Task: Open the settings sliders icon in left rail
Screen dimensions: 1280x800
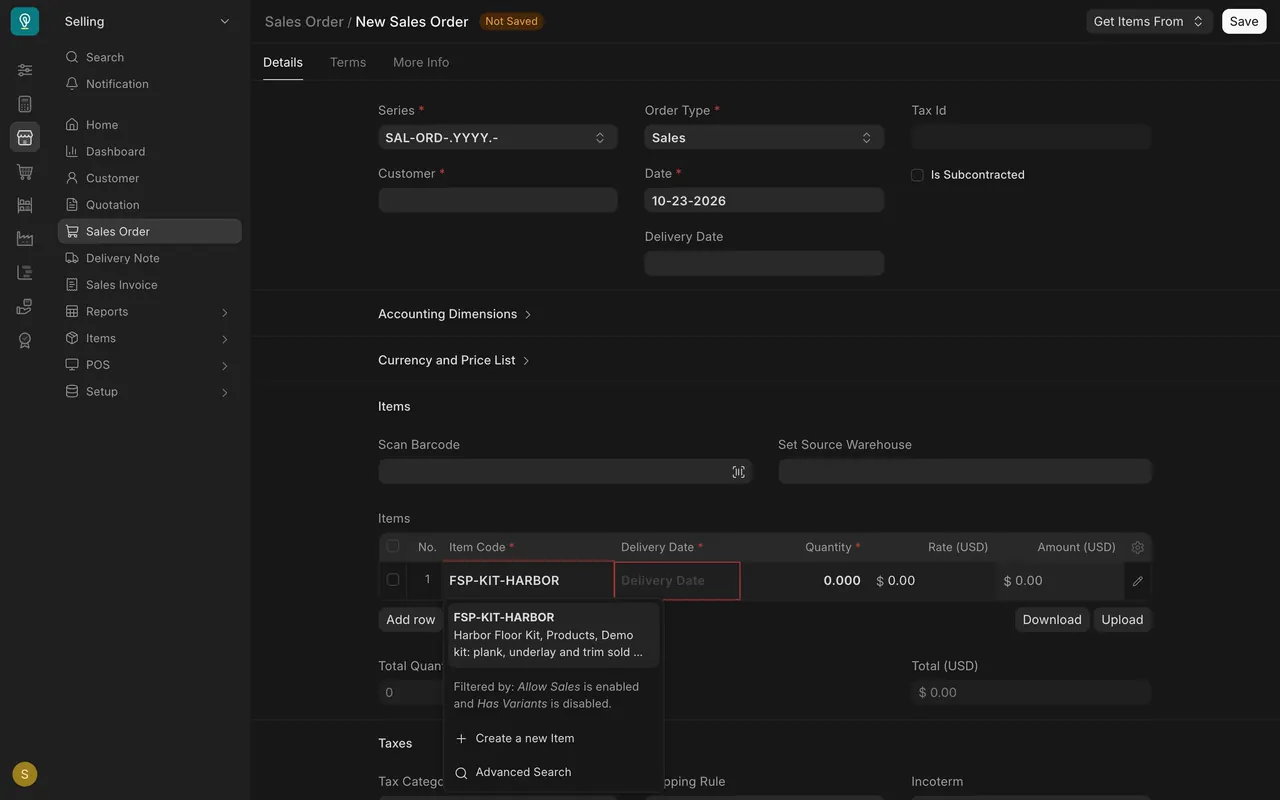Action: (25, 70)
